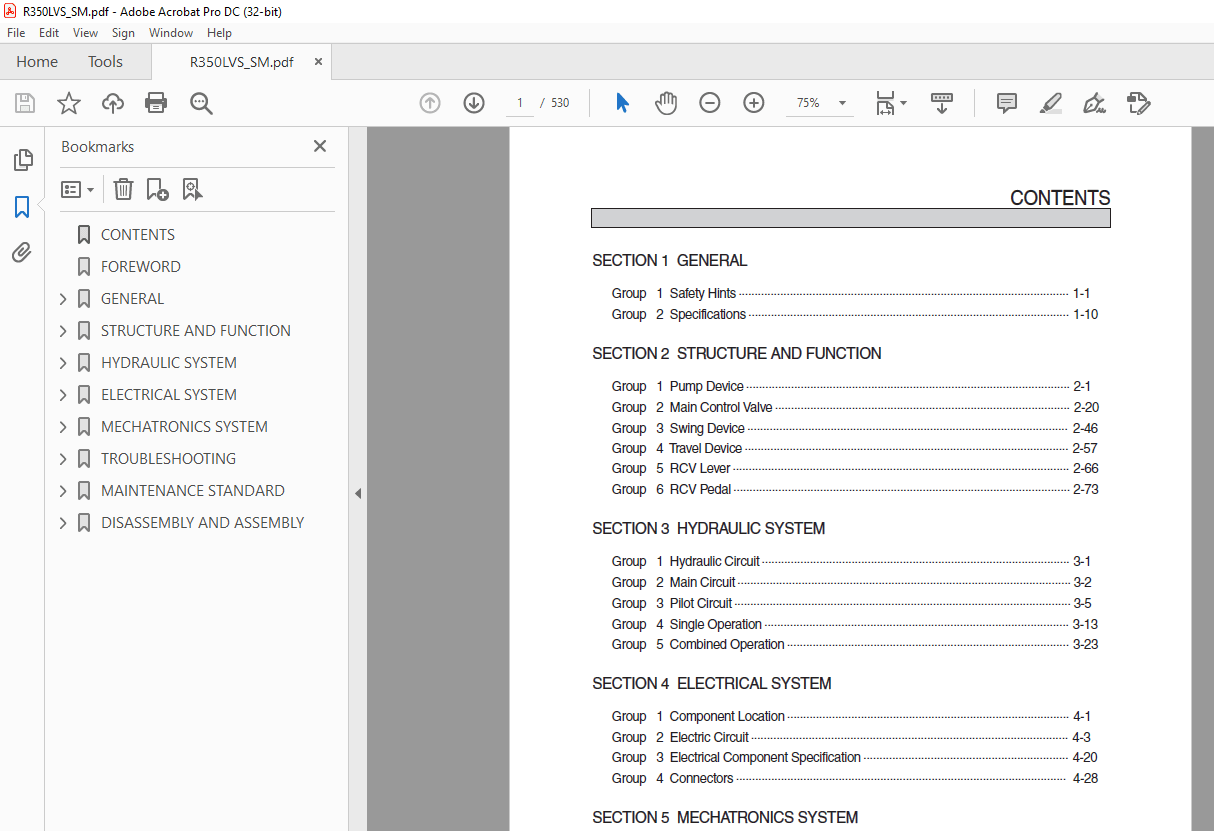The image size is (1214, 831).
Task: Expand the TROUBLESHOOTING bookmark
Action: point(62,458)
